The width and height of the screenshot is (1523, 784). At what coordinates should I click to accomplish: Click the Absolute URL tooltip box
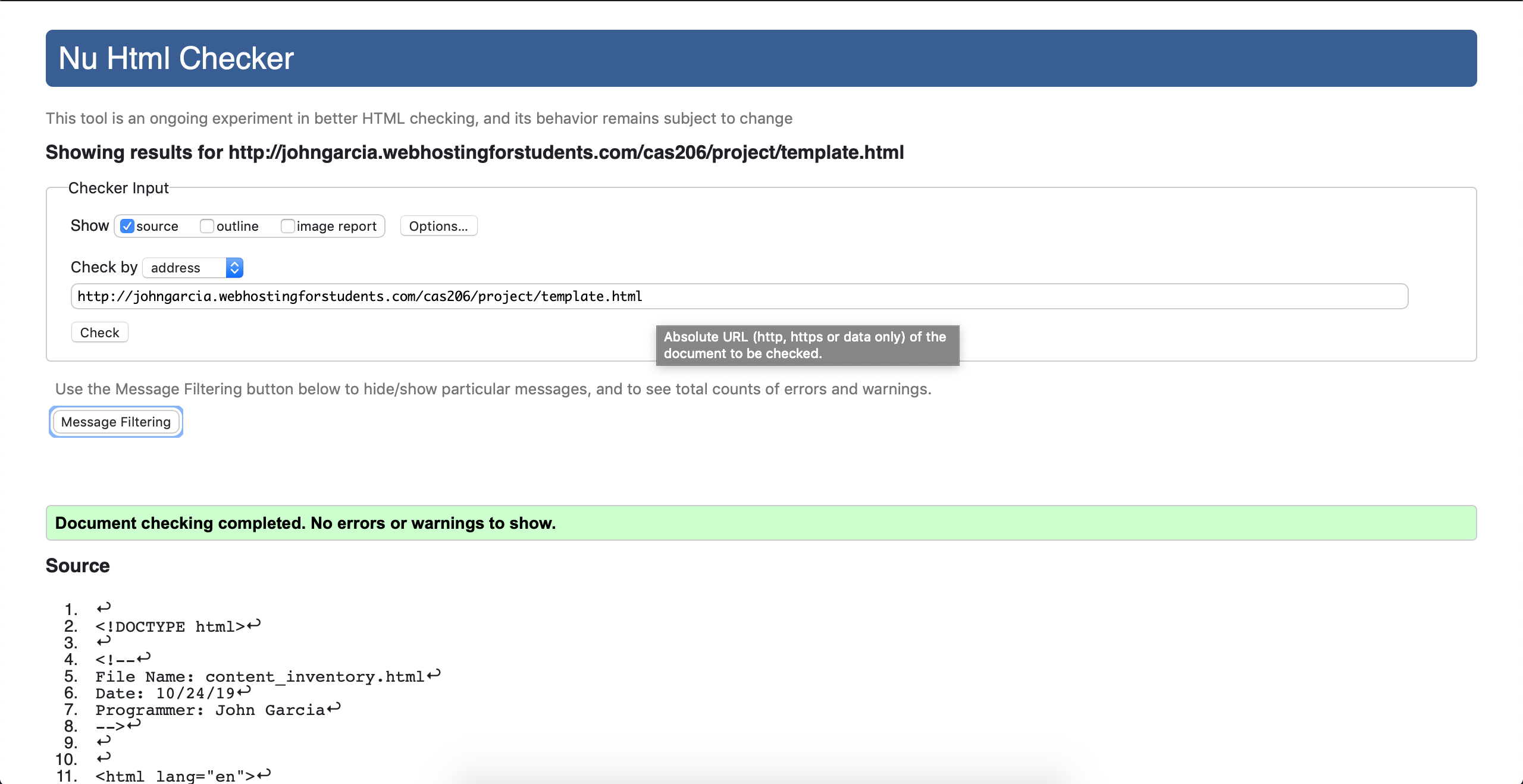pyautogui.click(x=807, y=345)
